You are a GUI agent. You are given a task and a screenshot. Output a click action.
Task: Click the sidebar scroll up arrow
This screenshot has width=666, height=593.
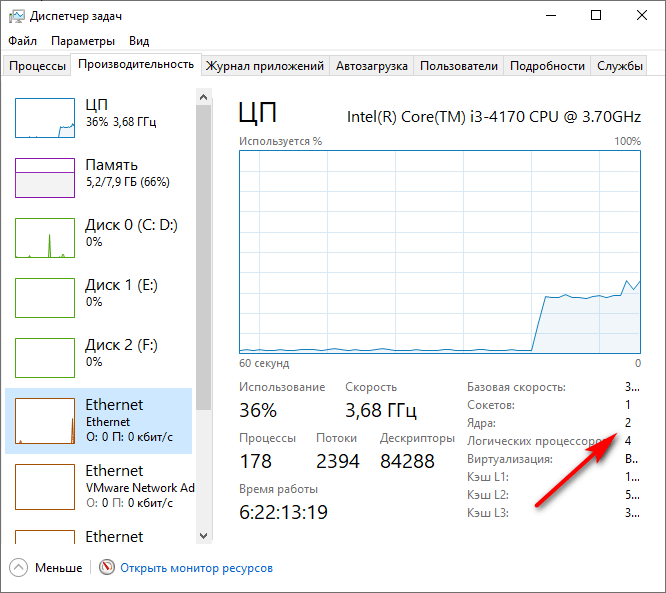(x=203, y=97)
